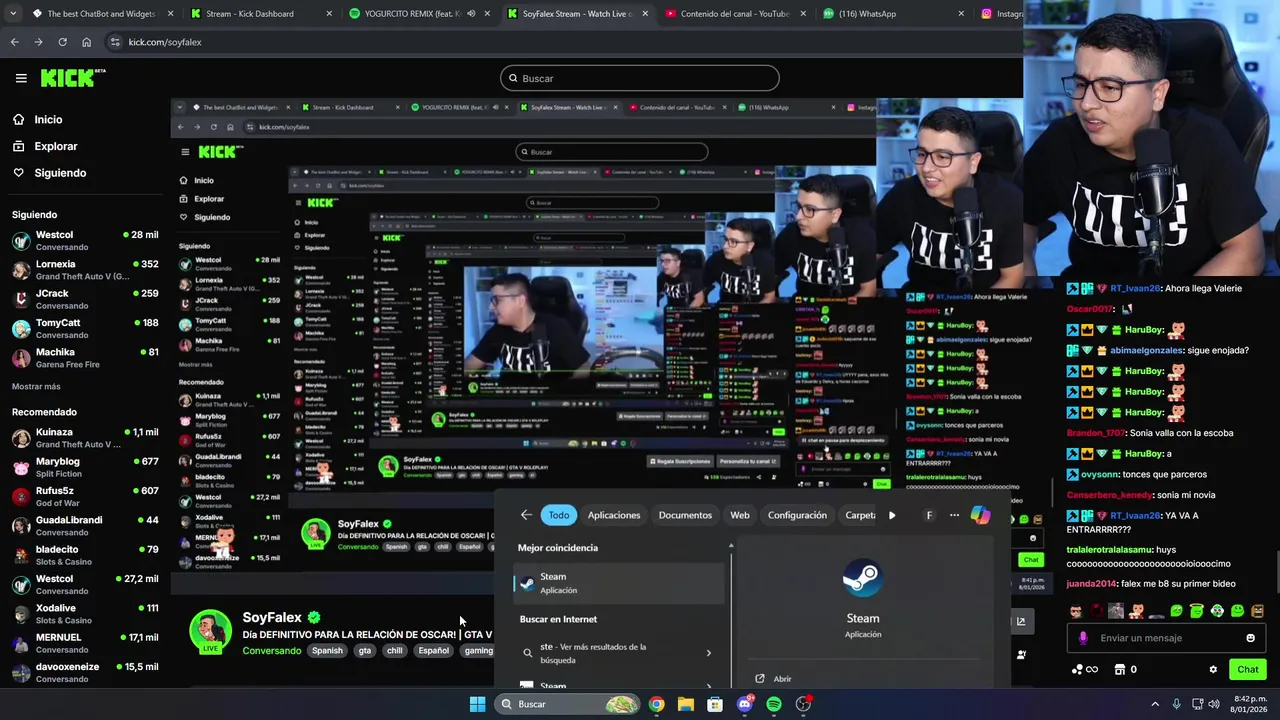Open Explorar in the main Kick sidebar
Screen dimensions: 1280x720
pyautogui.click(x=44, y=146)
